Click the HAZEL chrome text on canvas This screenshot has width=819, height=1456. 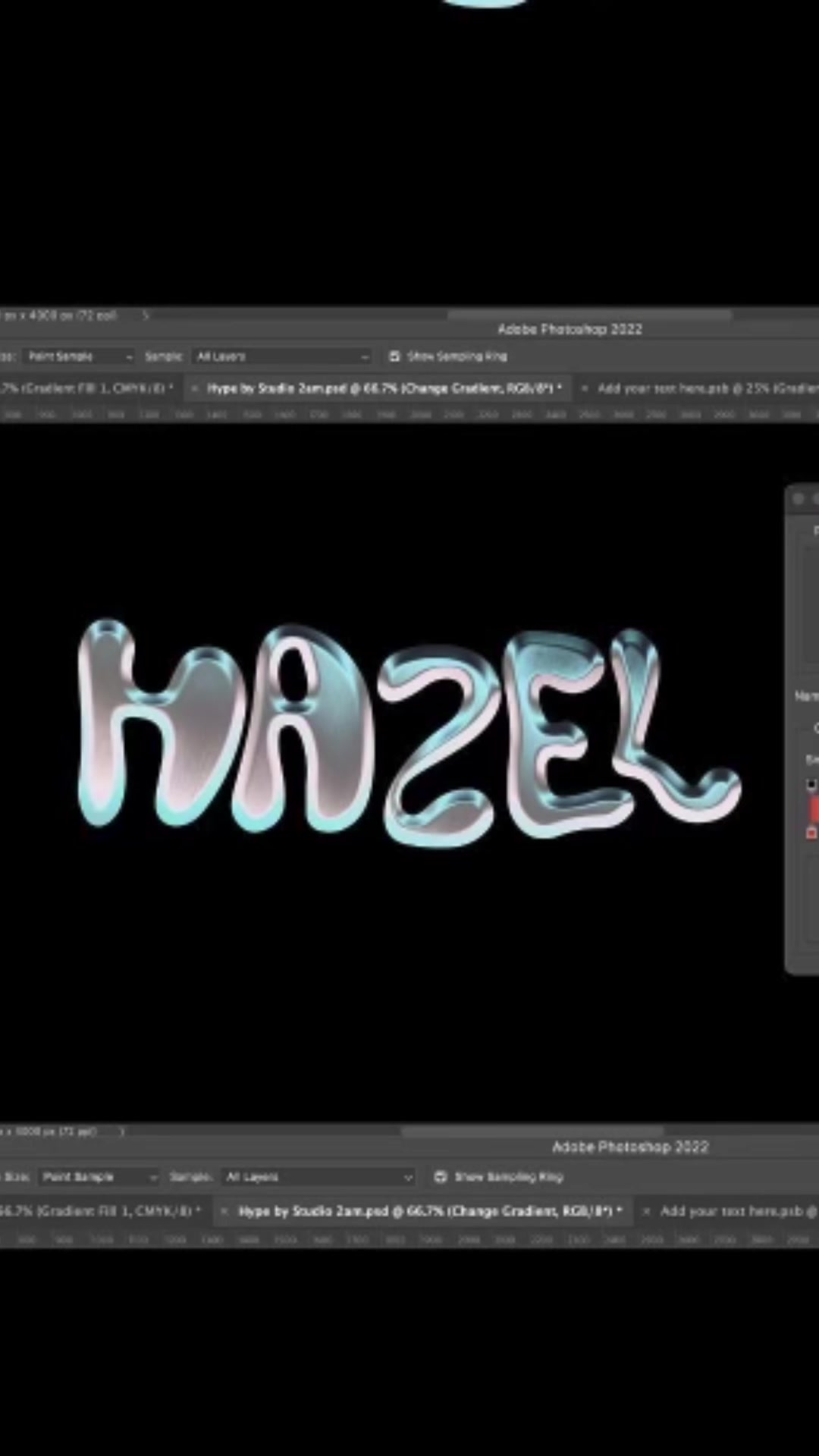(x=409, y=732)
